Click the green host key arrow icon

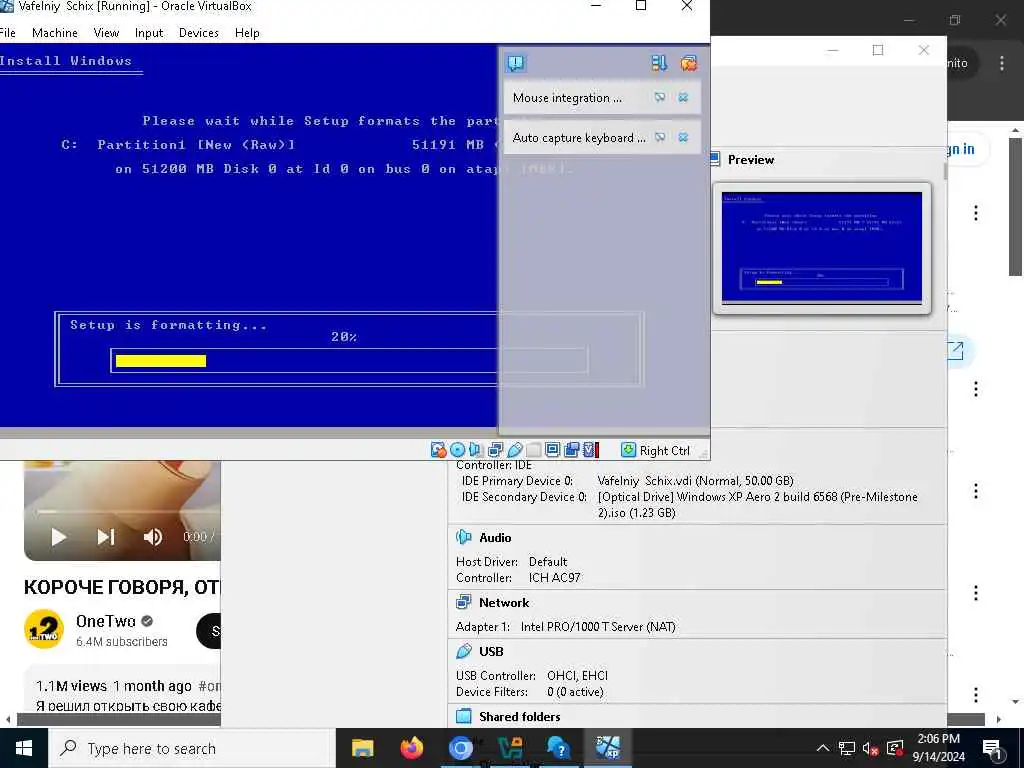(628, 450)
